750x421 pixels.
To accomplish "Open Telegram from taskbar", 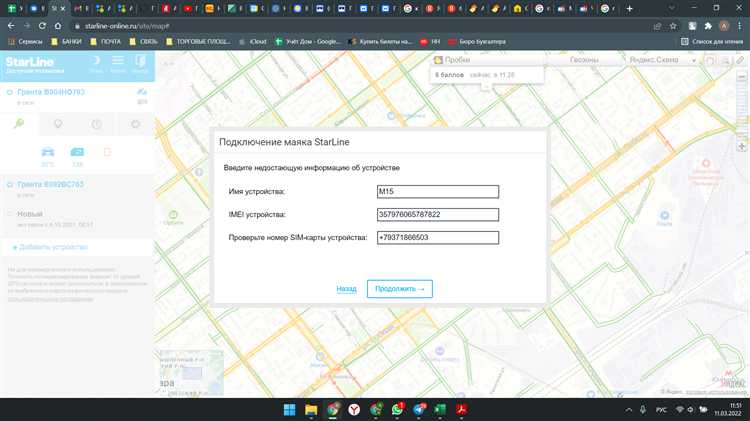I will [419, 410].
